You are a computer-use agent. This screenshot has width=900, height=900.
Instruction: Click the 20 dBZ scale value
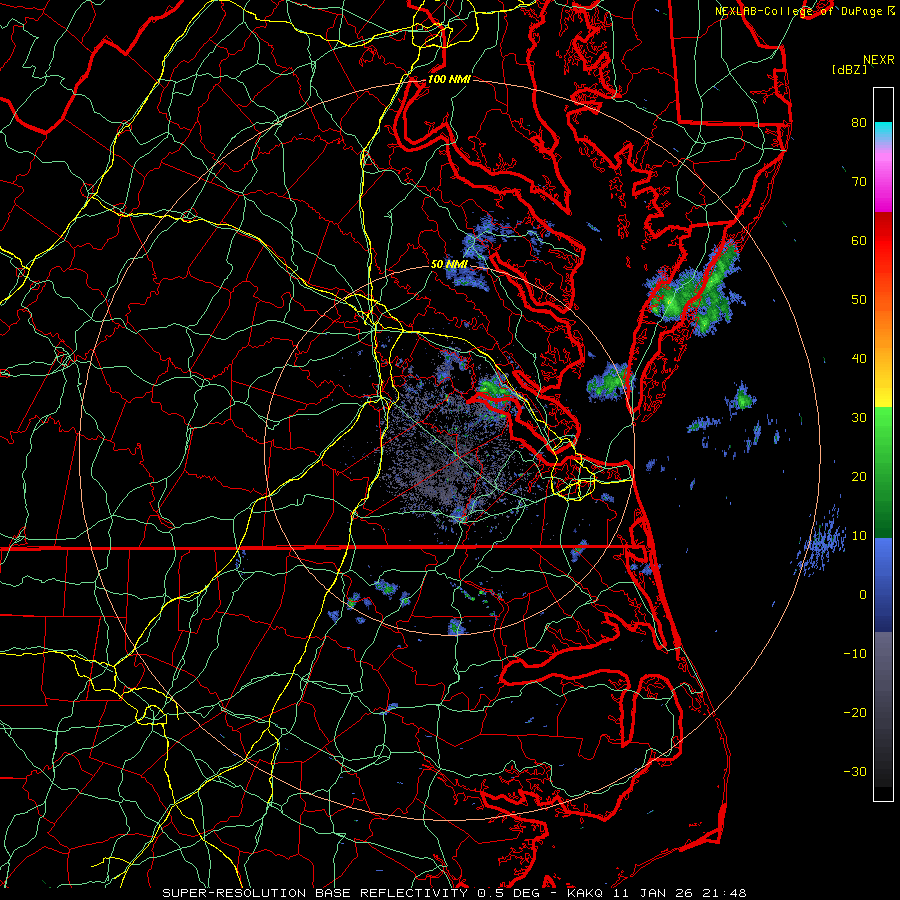(x=859, y=477)
